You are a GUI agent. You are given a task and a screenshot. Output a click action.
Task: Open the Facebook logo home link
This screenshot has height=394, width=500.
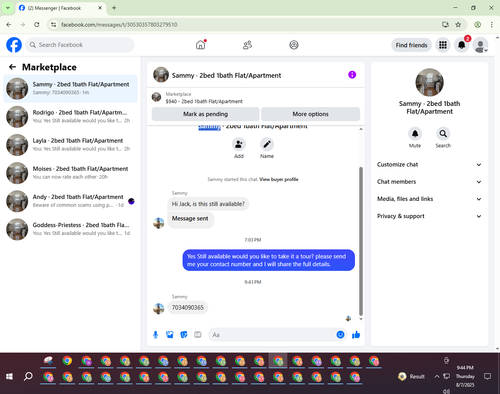pyautogui.click(x=14, y=45)
